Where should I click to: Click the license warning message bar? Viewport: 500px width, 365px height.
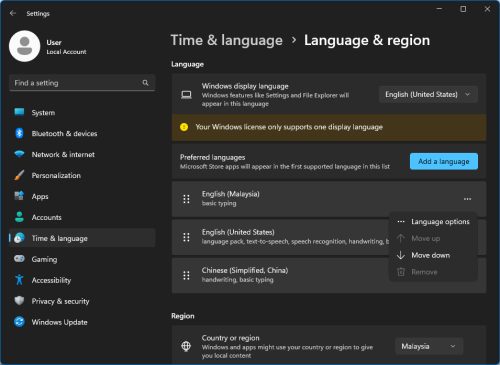point(329,127)
